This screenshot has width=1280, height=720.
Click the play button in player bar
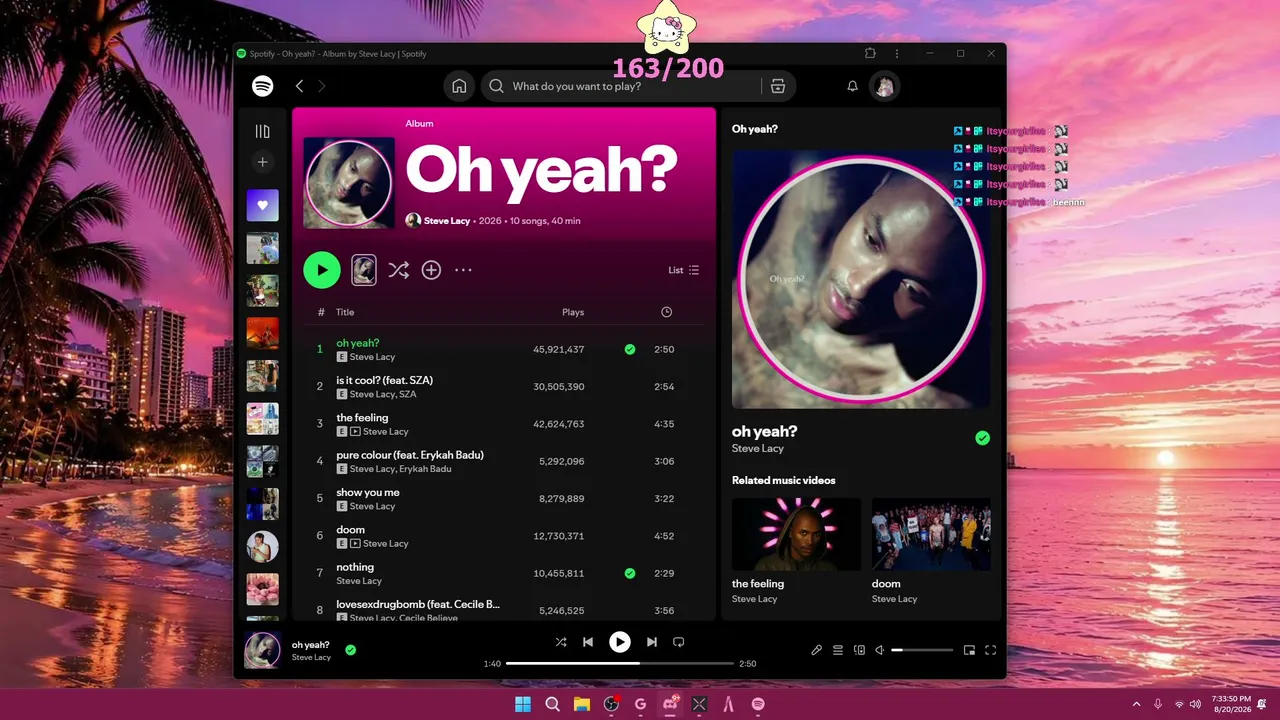620,642
